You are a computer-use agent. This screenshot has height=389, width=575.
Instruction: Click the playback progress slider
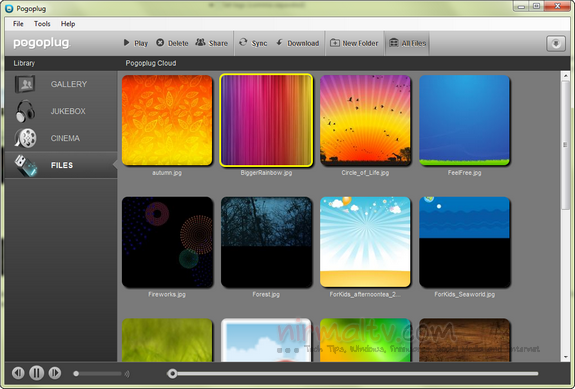click(353, 374)
